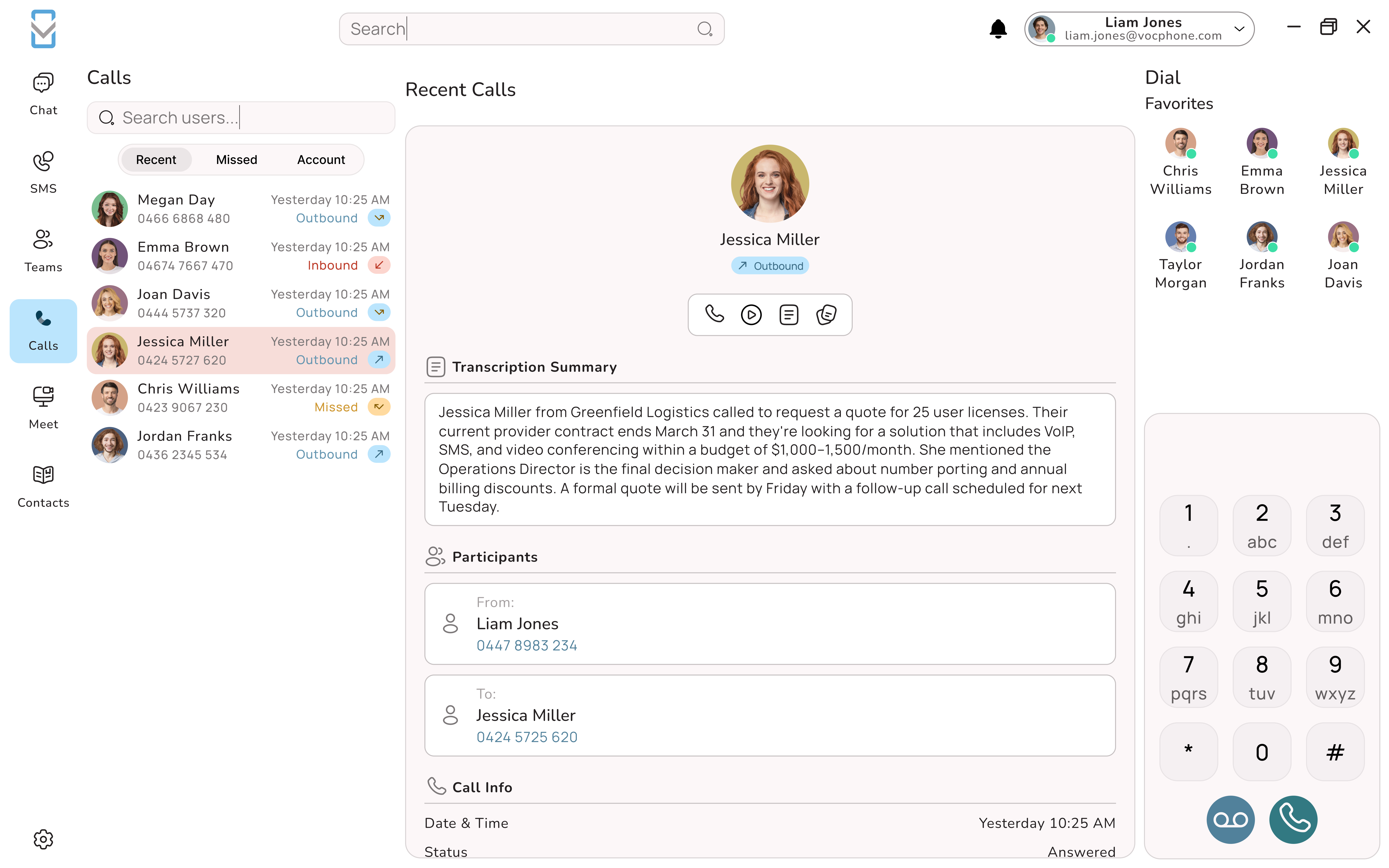Click the notification bell
This screenshot has width=1389, height=868.
click(998, 28)
